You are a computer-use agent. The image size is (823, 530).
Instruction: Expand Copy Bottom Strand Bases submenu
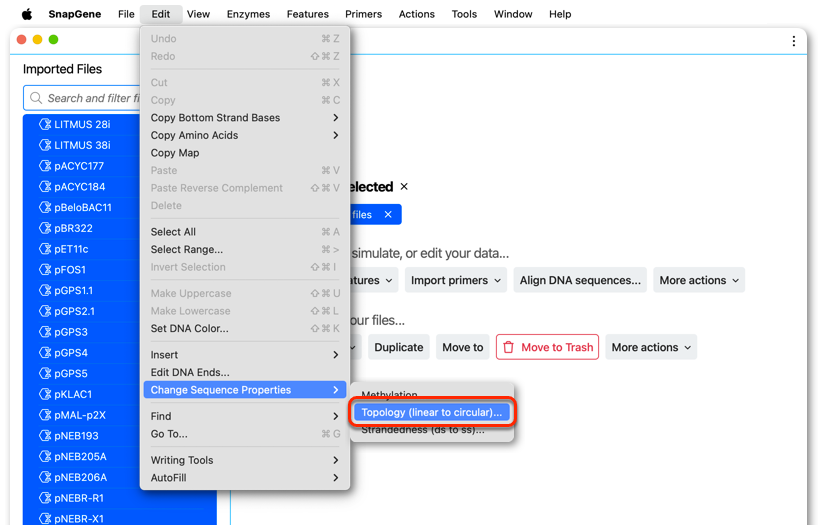(x=245, y=118)
